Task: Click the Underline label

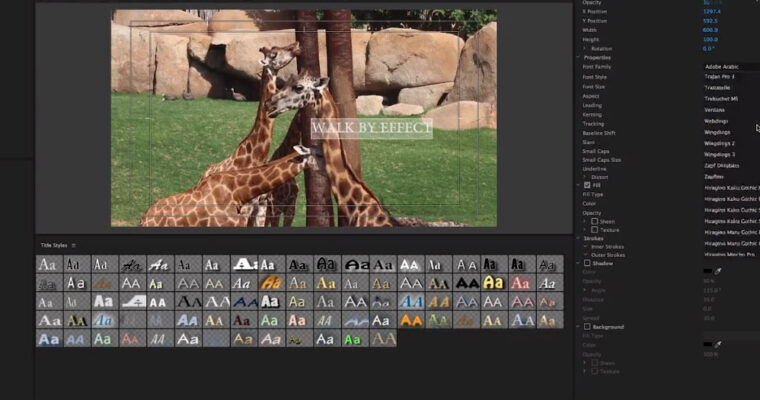Action: (x=594, y=169)
